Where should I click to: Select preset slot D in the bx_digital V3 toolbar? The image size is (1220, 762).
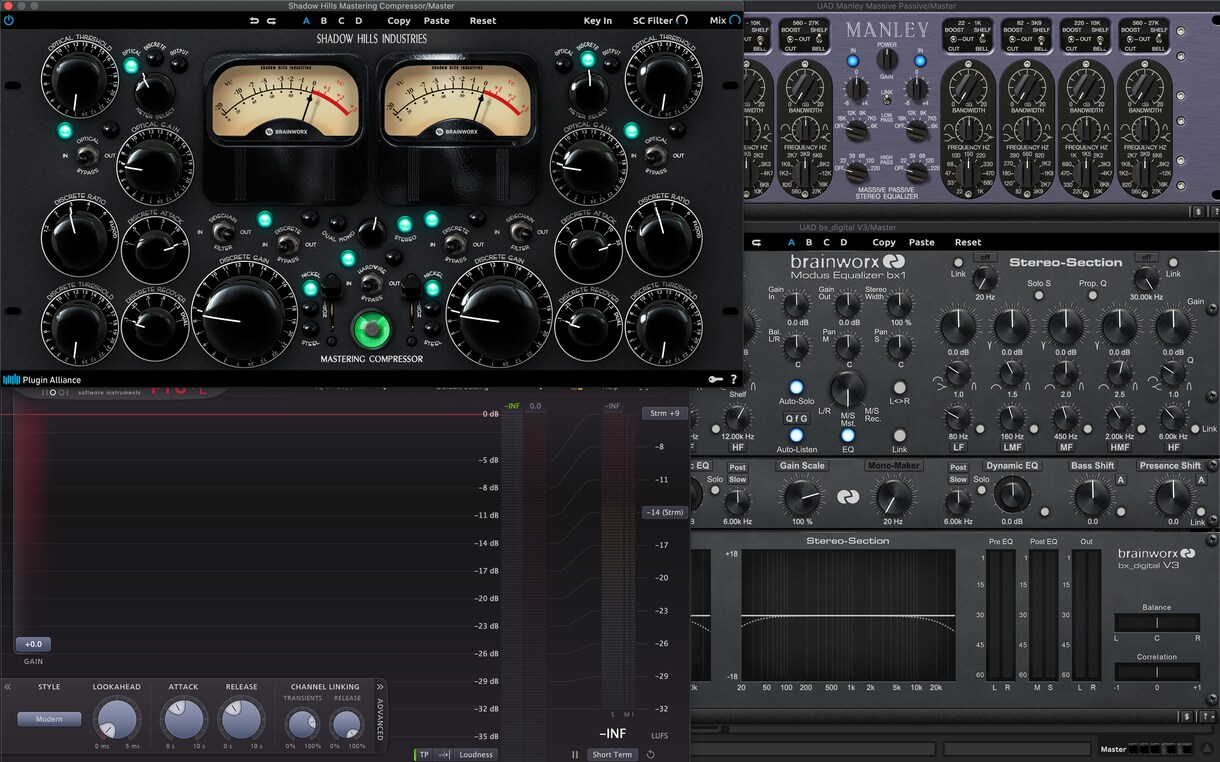(x=844, y=242)
